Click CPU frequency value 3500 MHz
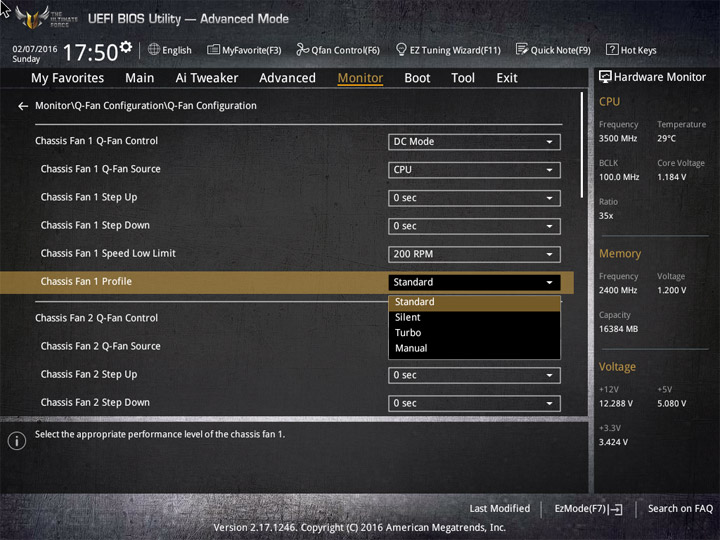The width and height of the screenshot is (720, 540). 618,139
